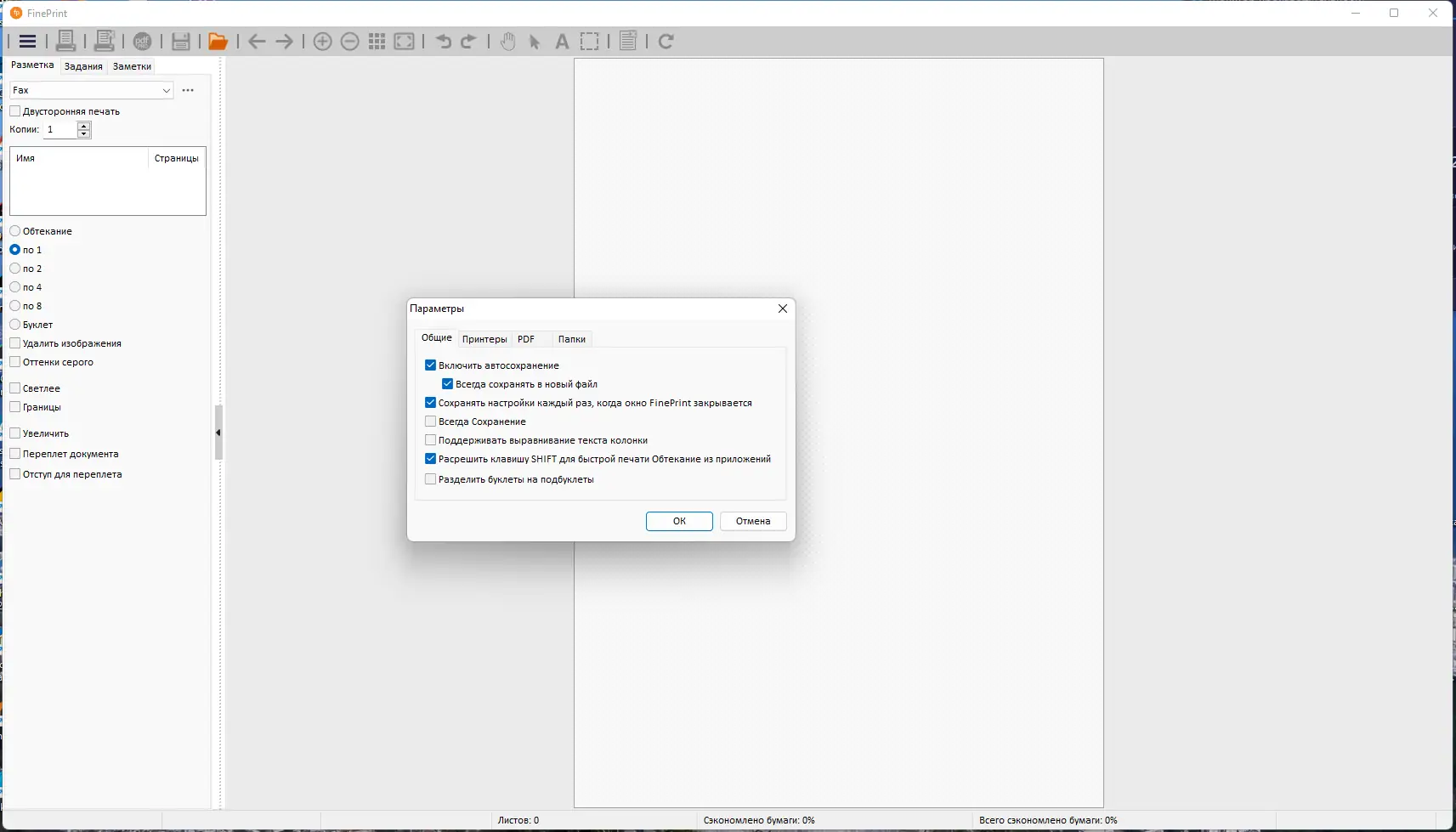Click the fit-to-window toolbar icon
1456x832 pixels.
[405, 41]
